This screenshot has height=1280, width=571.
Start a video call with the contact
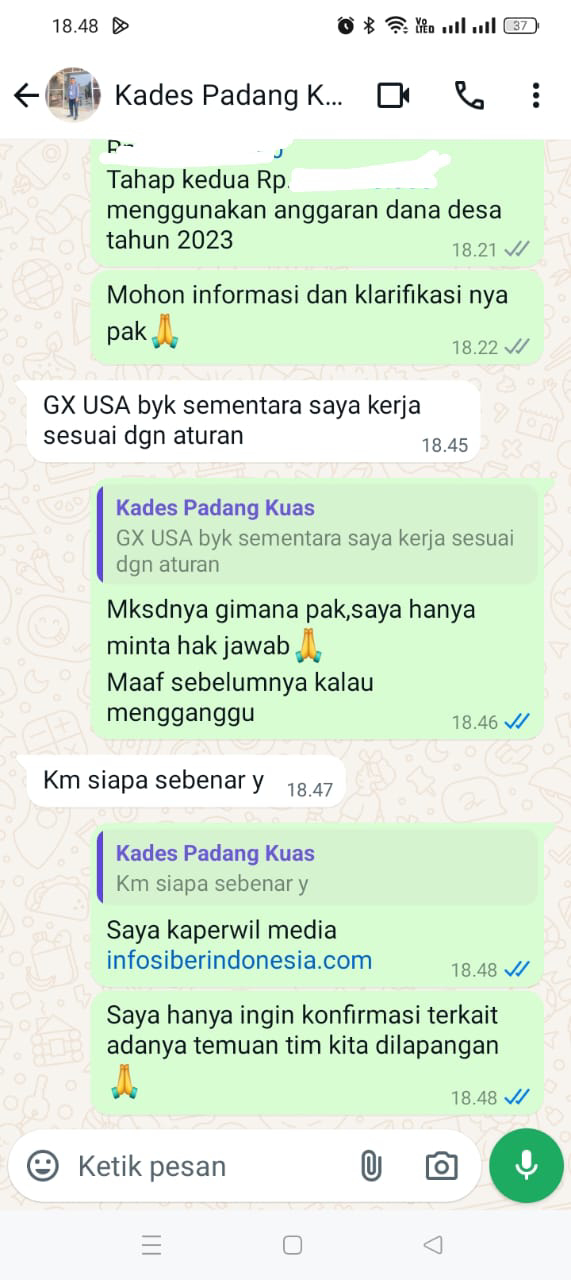pos(394,95)
